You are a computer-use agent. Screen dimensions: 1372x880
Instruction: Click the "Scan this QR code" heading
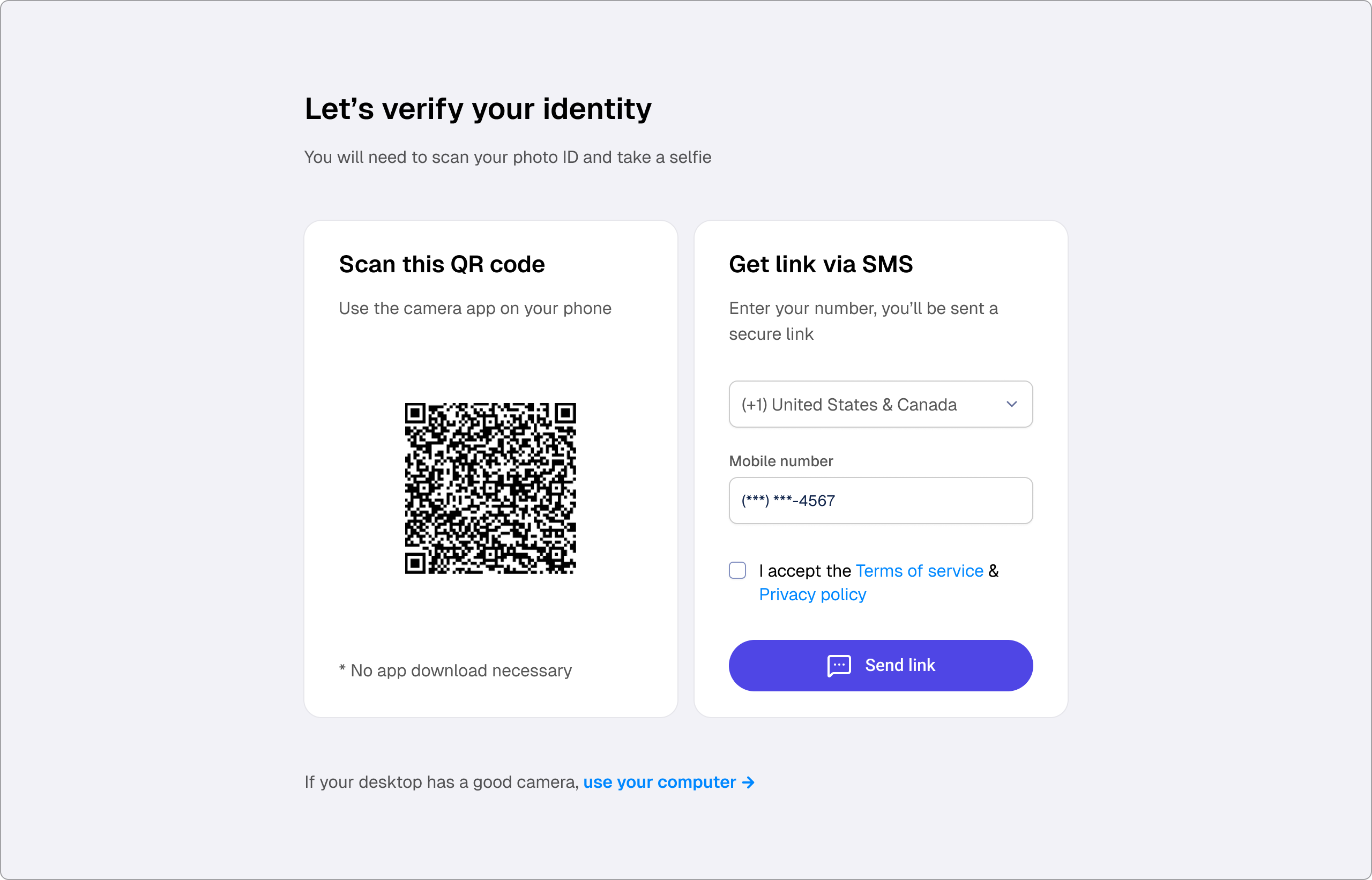click(x=442, y=265)
